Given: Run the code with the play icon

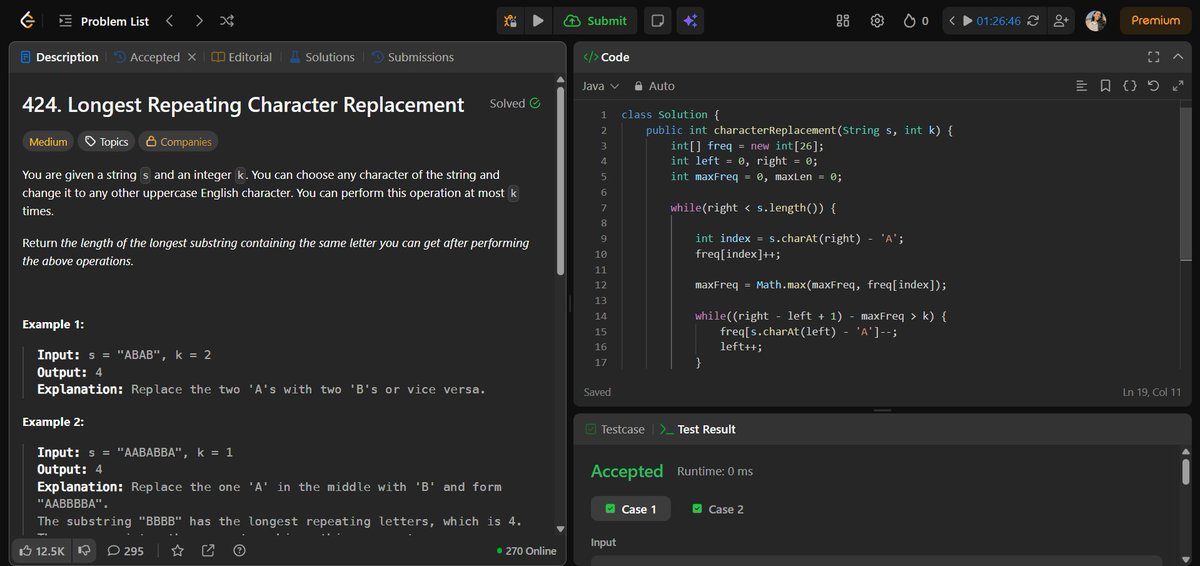Looking at the screenshot, I should [538, 20].
